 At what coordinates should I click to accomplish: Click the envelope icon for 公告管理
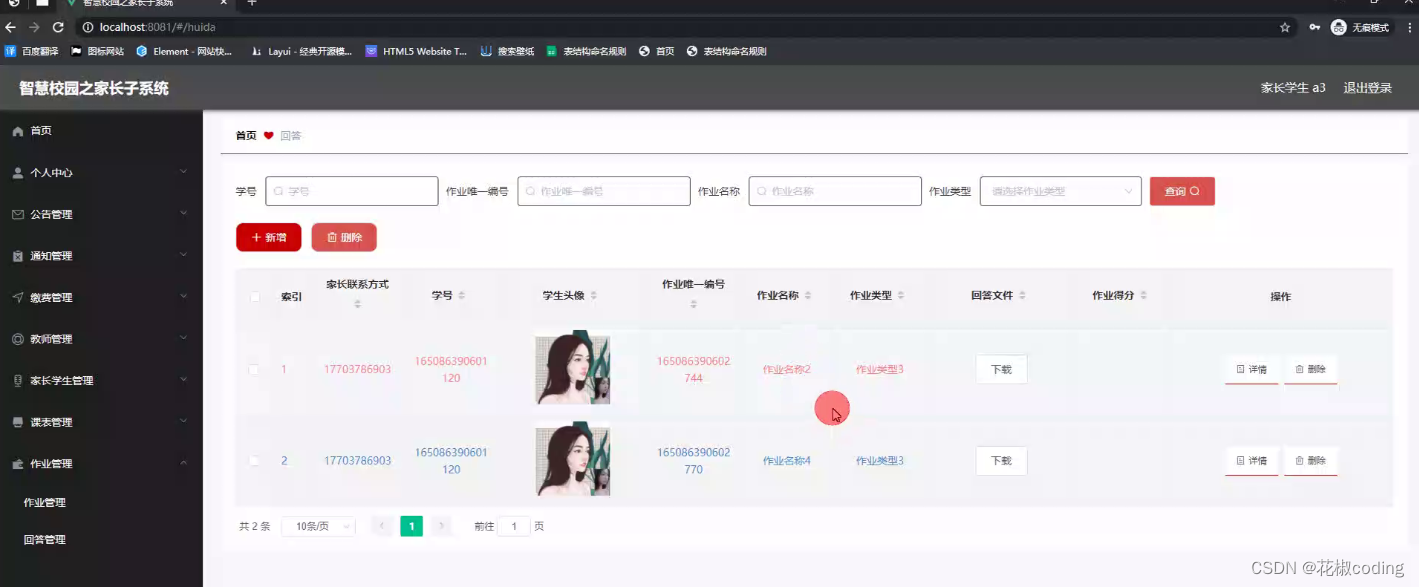point(18,214)
